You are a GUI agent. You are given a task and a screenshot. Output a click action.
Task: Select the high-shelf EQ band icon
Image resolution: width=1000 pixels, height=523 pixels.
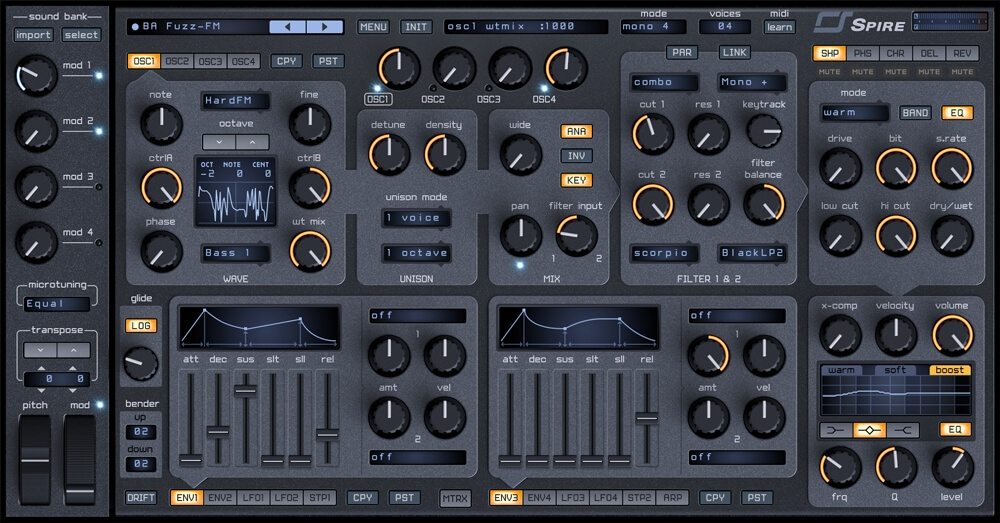coord(902,430)
